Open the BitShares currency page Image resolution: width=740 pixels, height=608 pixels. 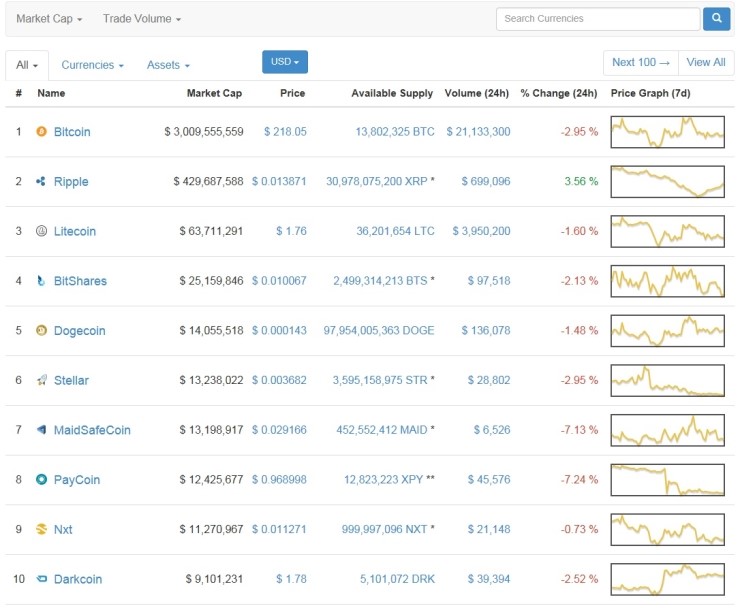point(80,281)
